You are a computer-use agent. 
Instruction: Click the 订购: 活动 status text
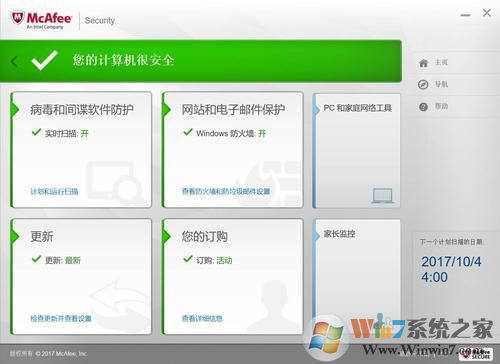pyautogui.click(x=214, y=260)
